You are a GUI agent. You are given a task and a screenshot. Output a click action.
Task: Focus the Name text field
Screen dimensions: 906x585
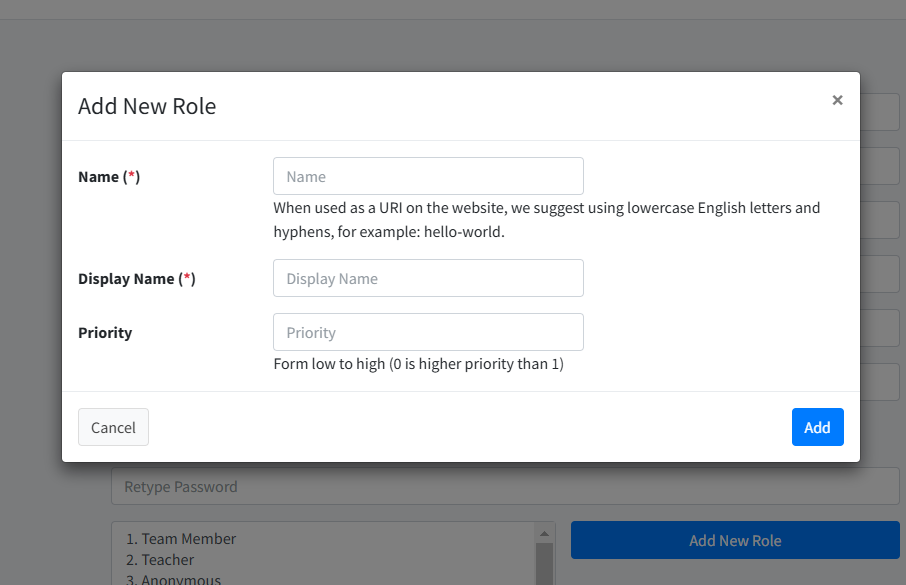pyautogui.click(x=428, y=176)
